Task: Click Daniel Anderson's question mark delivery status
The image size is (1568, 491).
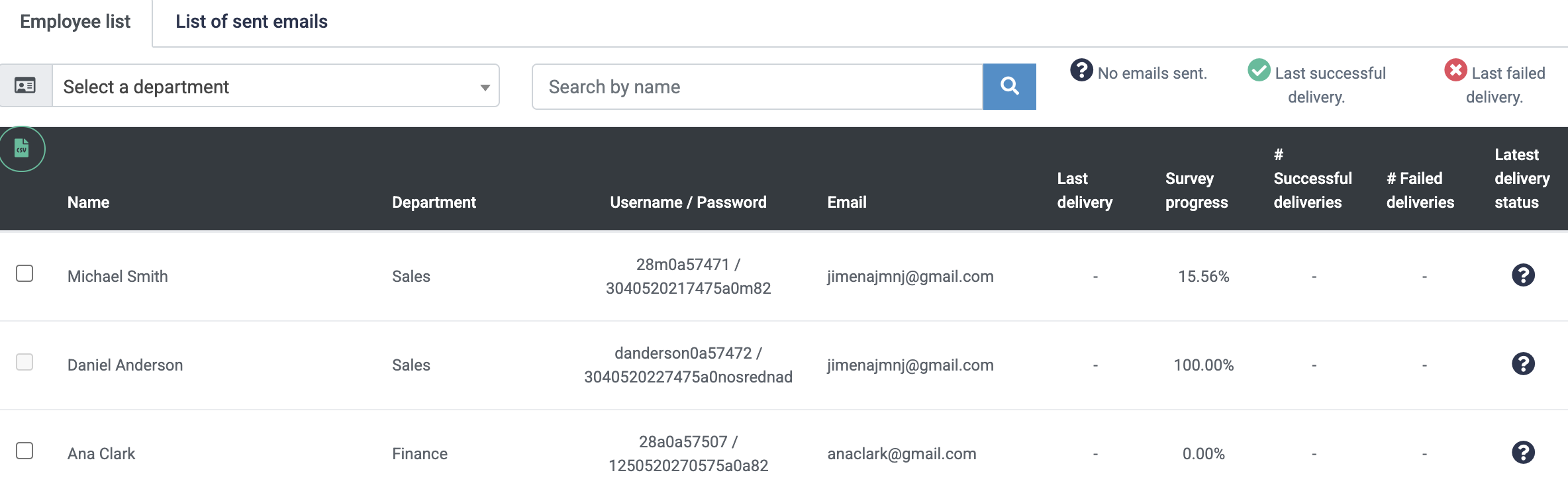Action: tap(1523, 363)
